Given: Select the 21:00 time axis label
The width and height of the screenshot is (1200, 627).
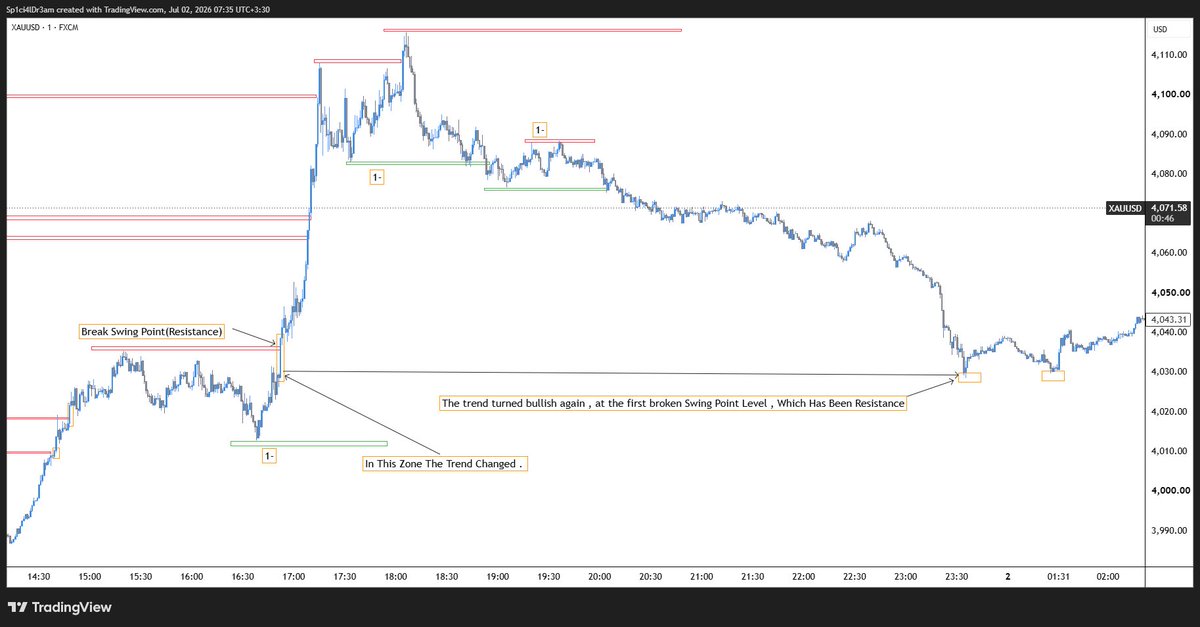Looking at the screenshot, I should [701, 577].
